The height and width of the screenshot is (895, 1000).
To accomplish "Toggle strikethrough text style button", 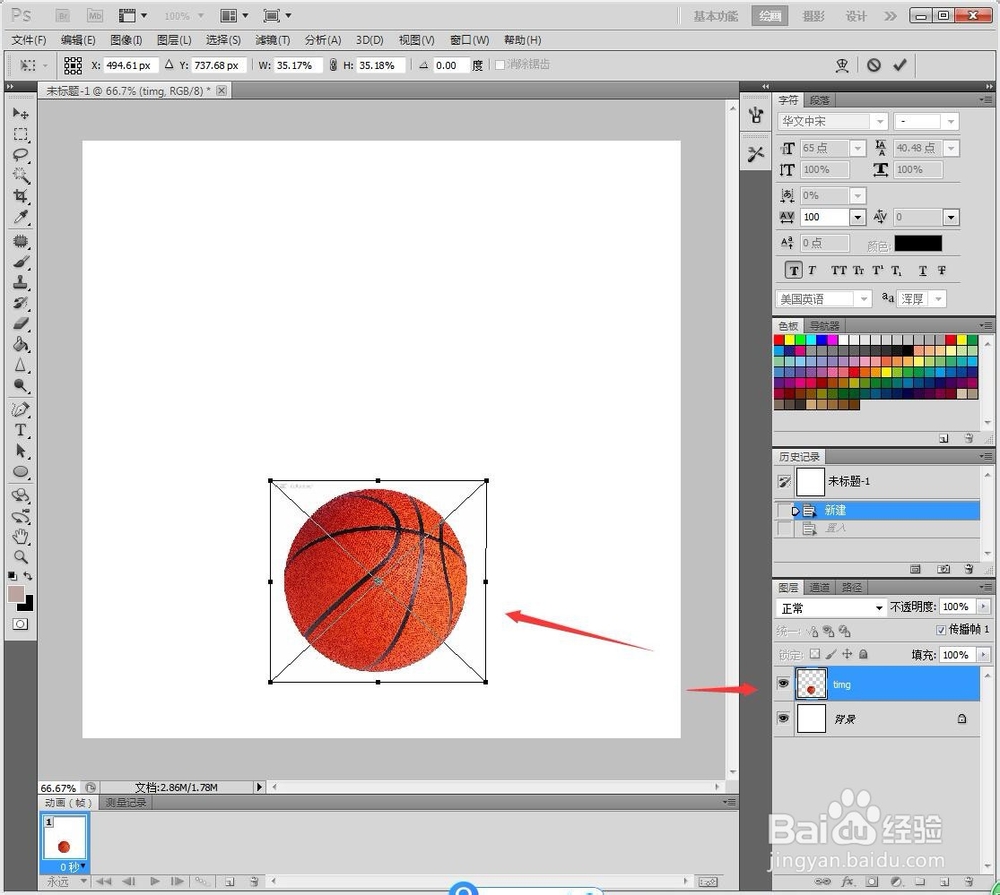I will click(x=942, y=270).
